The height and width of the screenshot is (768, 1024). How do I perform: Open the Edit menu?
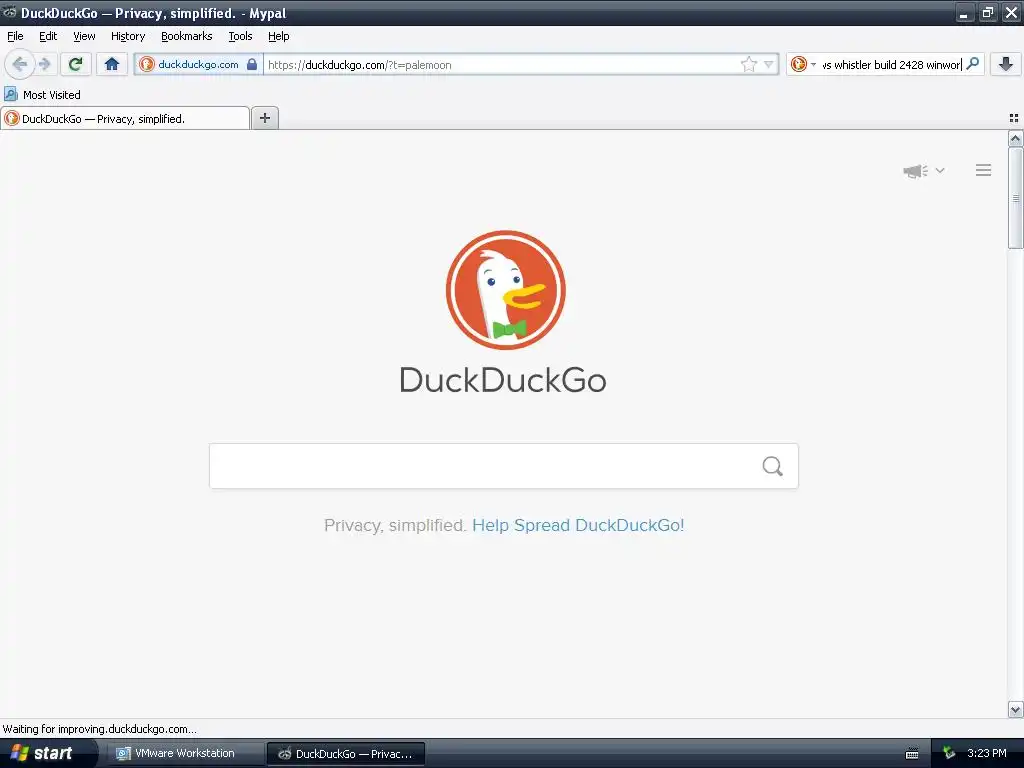point(48,36)
